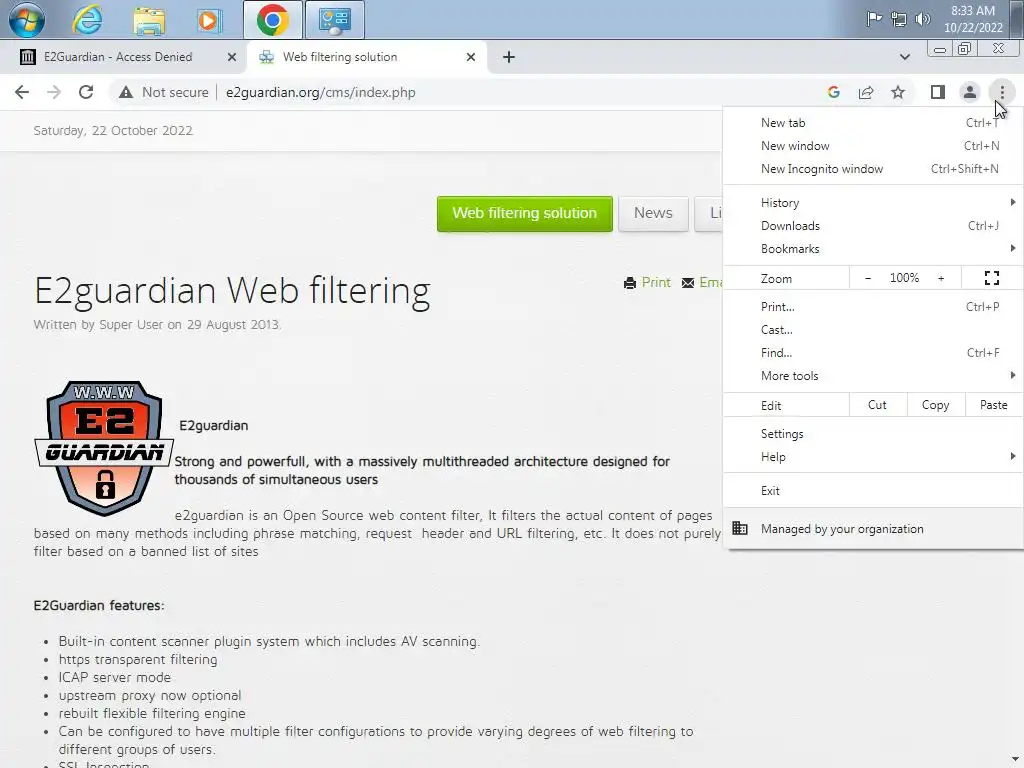Click the Windows Start orb
The width and height of the screenshot is (1024, 768).
tap(27, 19)
